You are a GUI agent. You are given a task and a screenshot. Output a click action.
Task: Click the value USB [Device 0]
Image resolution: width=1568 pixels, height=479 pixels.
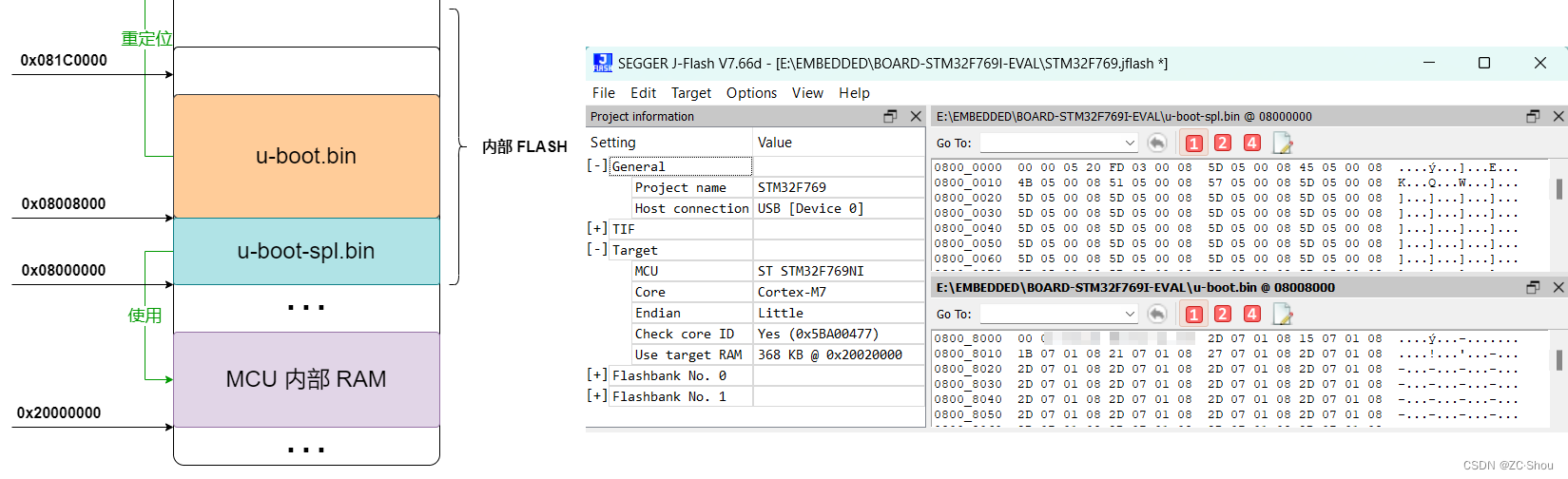811,208
